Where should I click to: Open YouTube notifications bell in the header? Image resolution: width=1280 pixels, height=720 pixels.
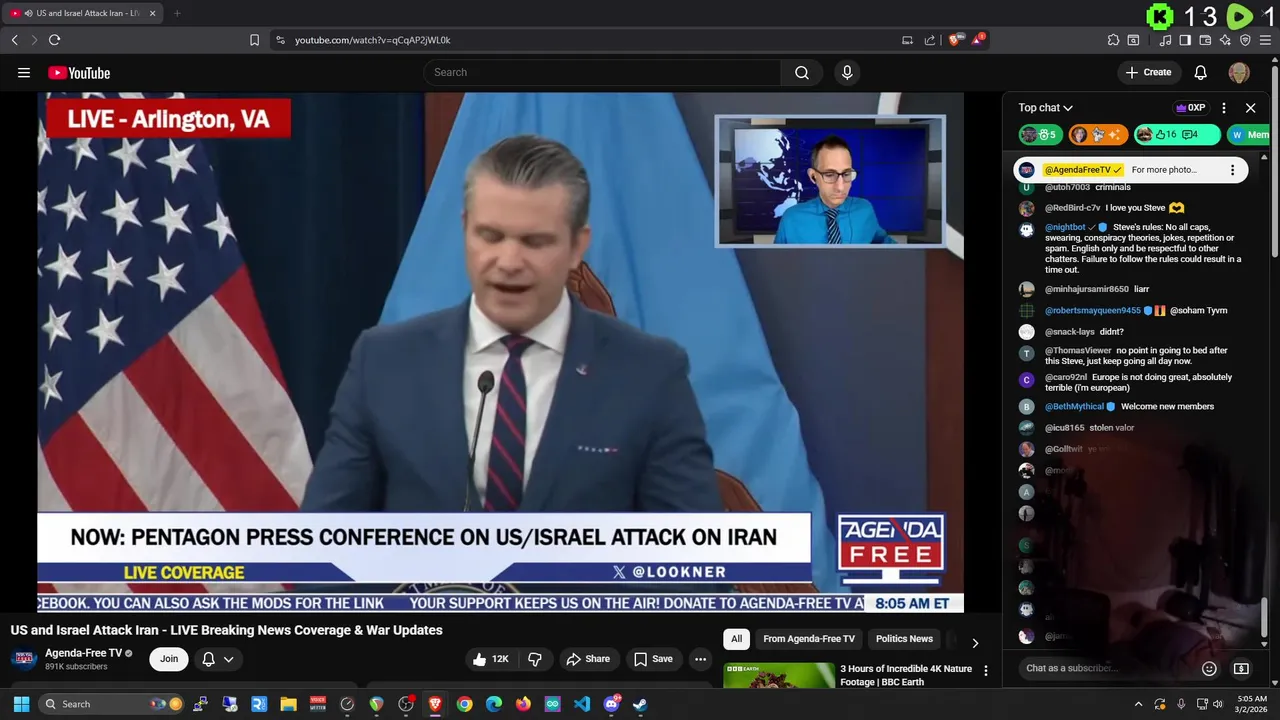point(1201,72)
